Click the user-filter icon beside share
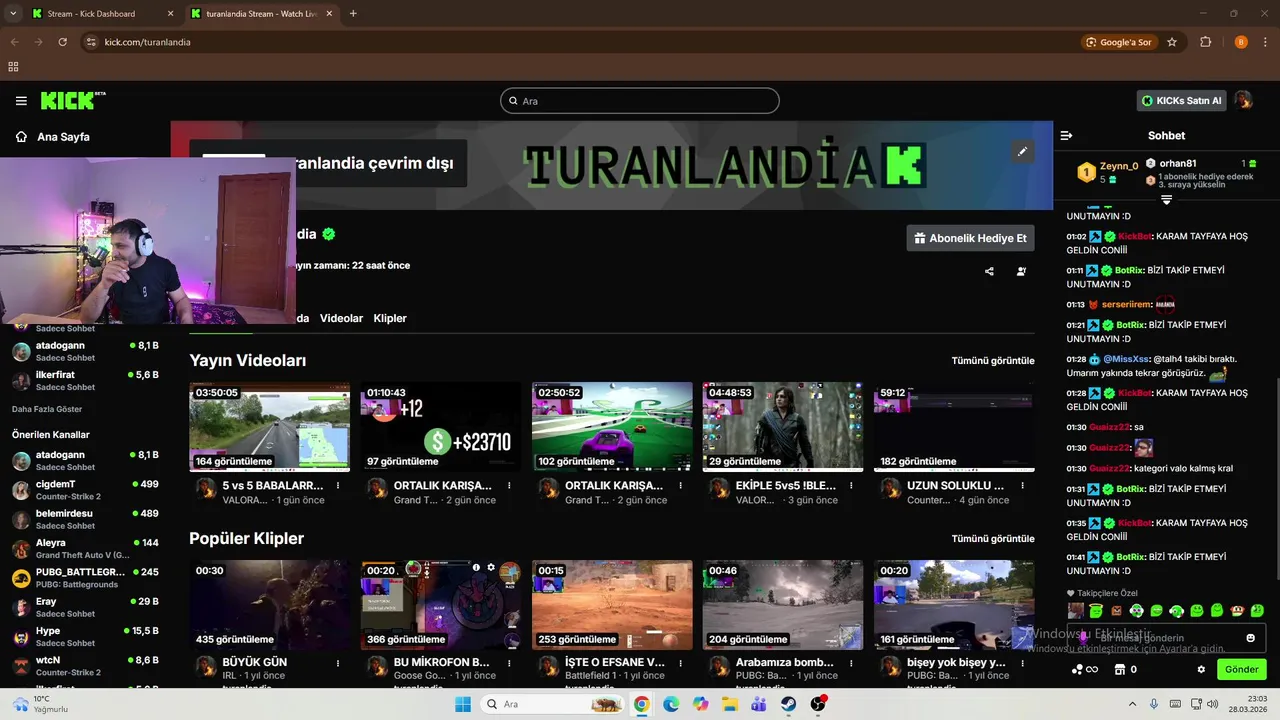Image resolution: width=1280 pixels, height=720 pixels. (1021, 271)
